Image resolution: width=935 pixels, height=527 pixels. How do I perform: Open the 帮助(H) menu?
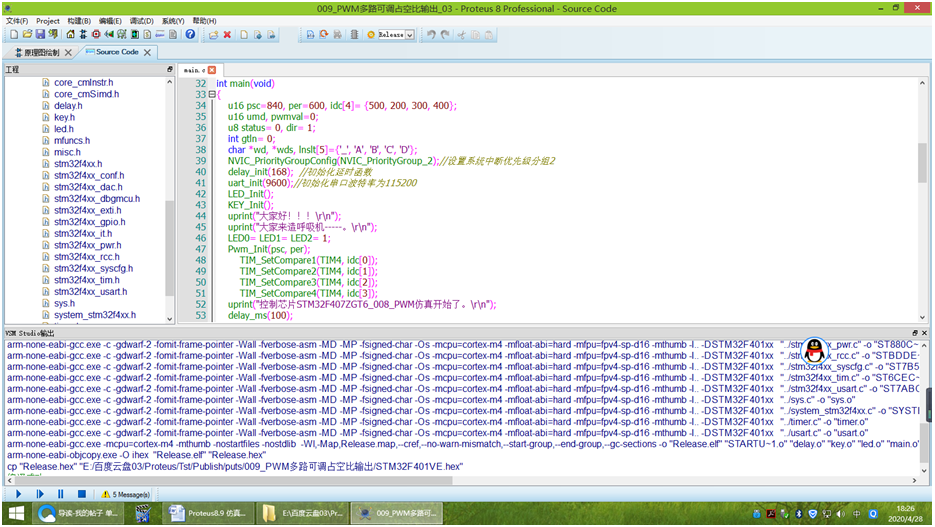tap(205, 21)
